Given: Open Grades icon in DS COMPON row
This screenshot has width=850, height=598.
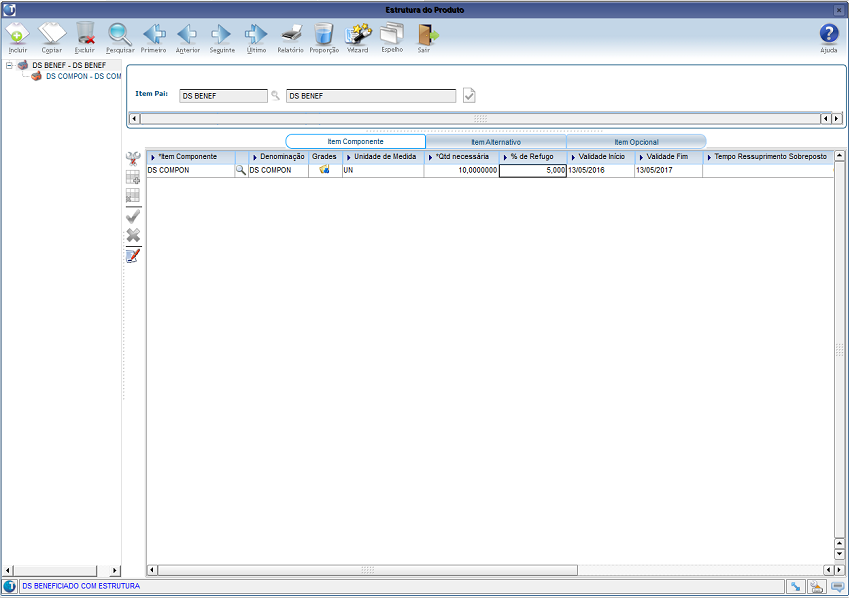Looking at the screenshot, I should (324, 170).
